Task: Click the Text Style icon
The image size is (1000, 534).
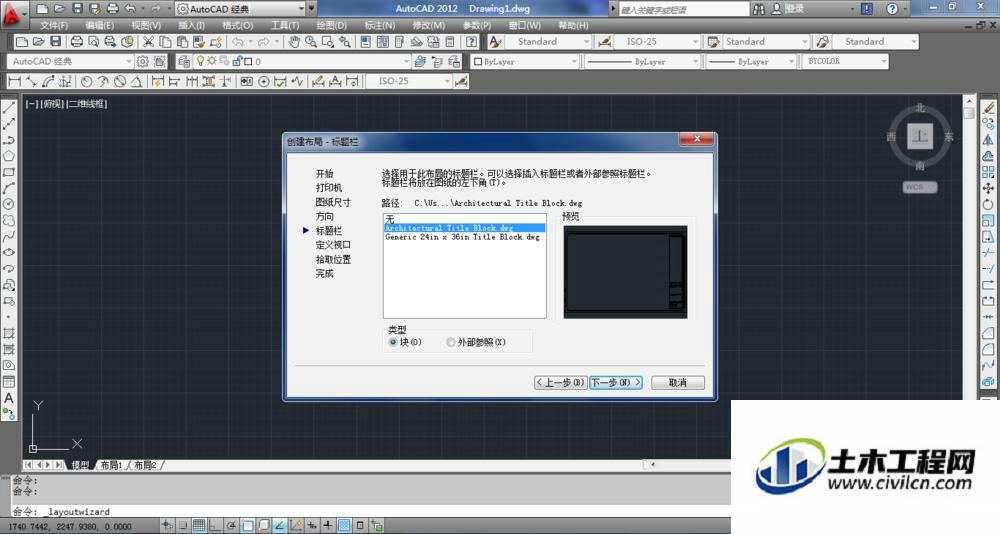Action: click(x=495, y=41)
